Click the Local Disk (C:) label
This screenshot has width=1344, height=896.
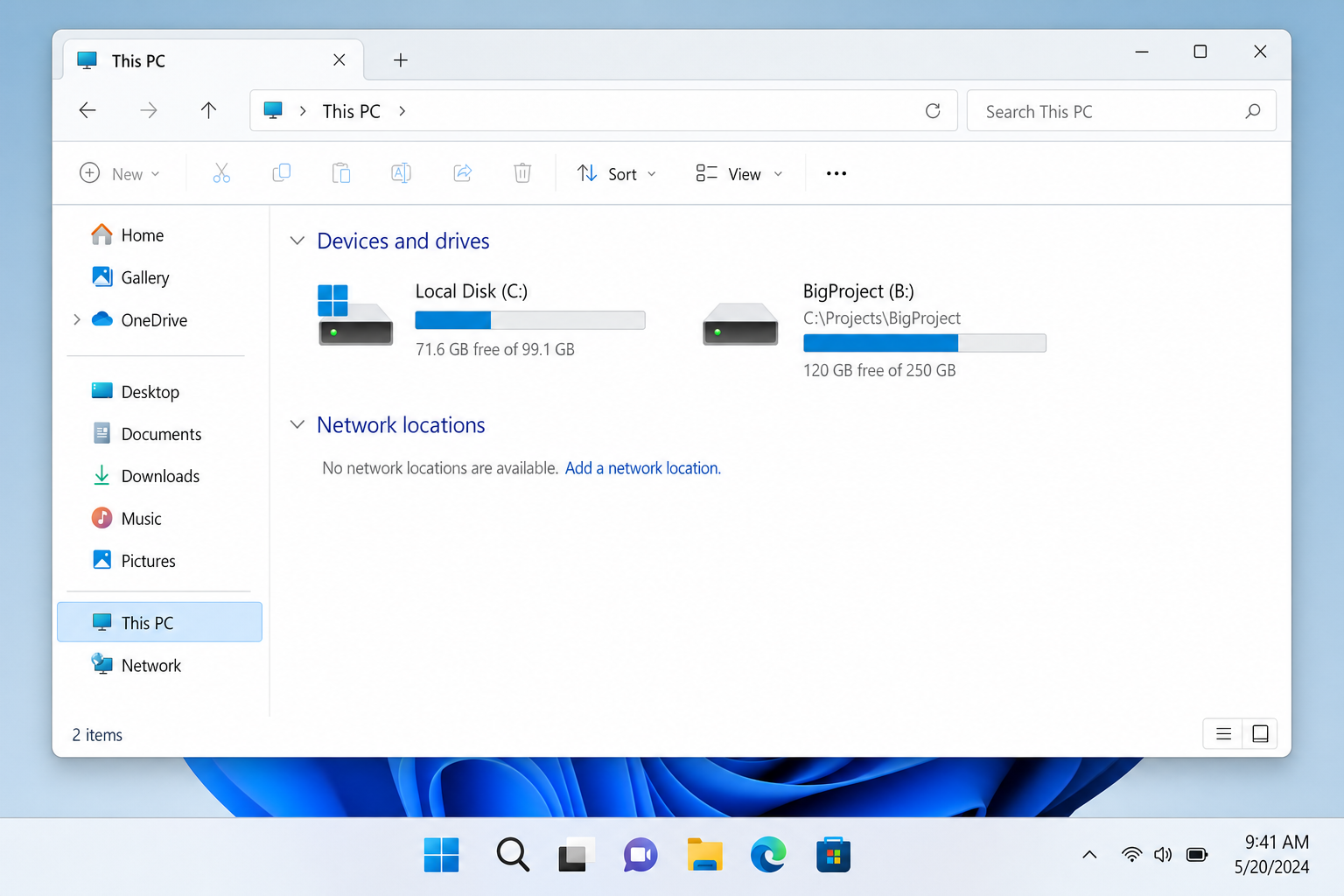coord(472,291)
